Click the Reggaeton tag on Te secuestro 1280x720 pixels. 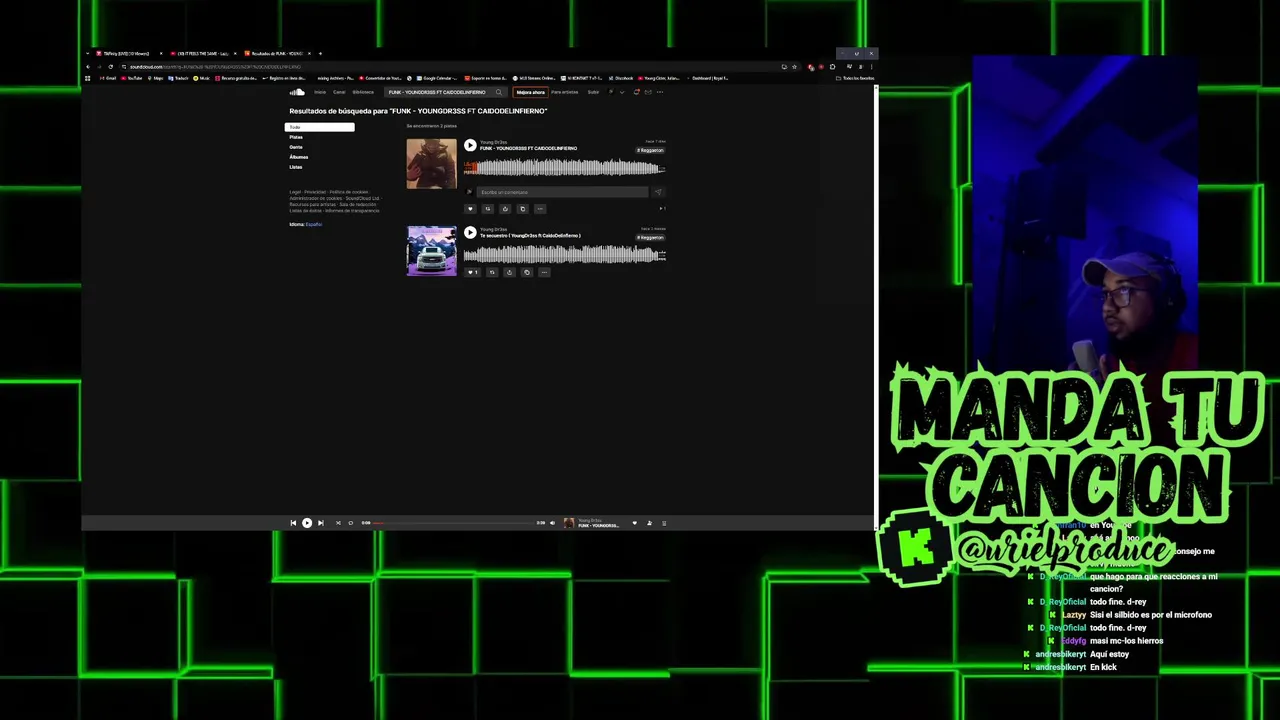coord(651,238)
